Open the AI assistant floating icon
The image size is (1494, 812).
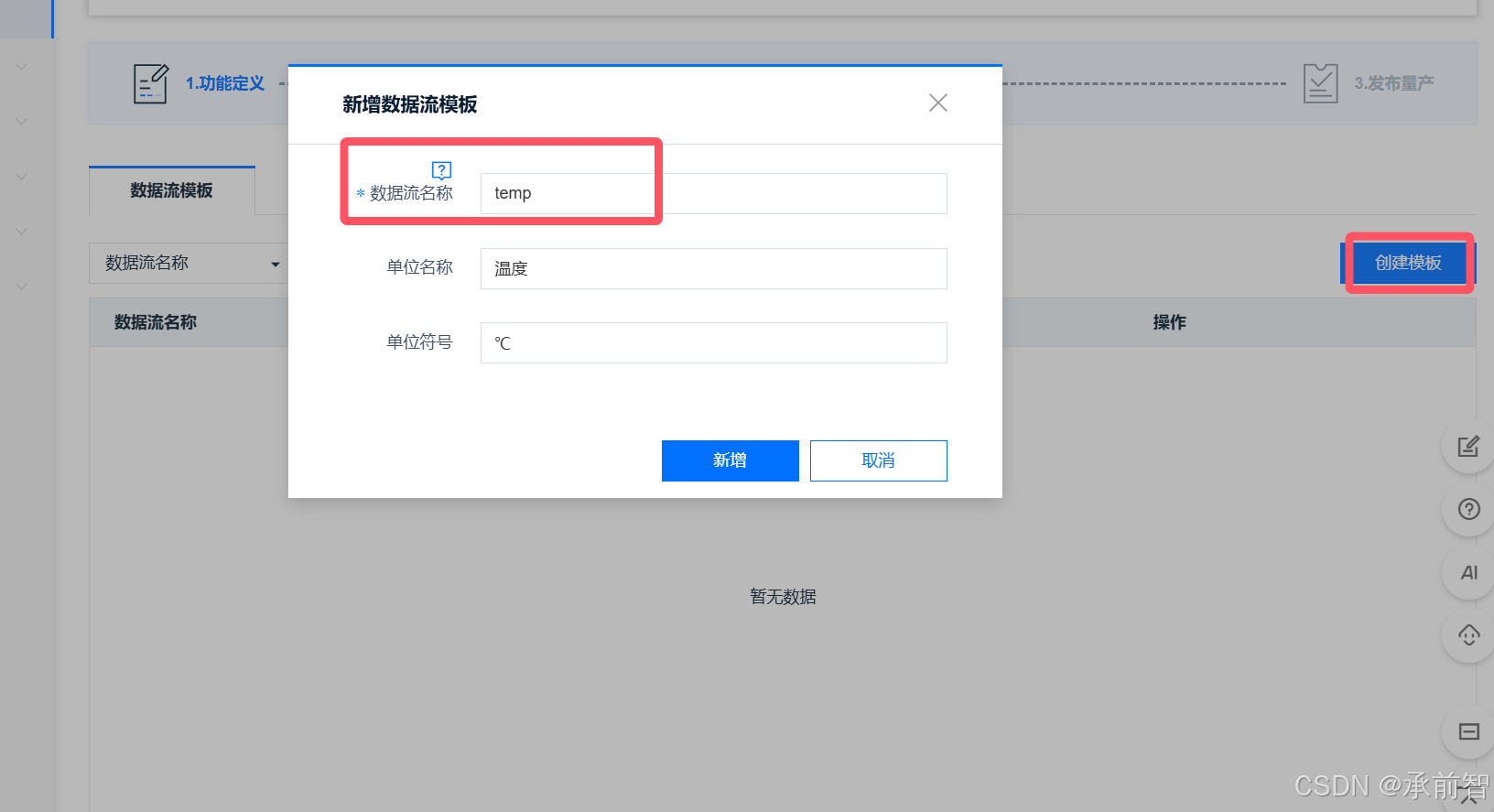point(1468,572)
